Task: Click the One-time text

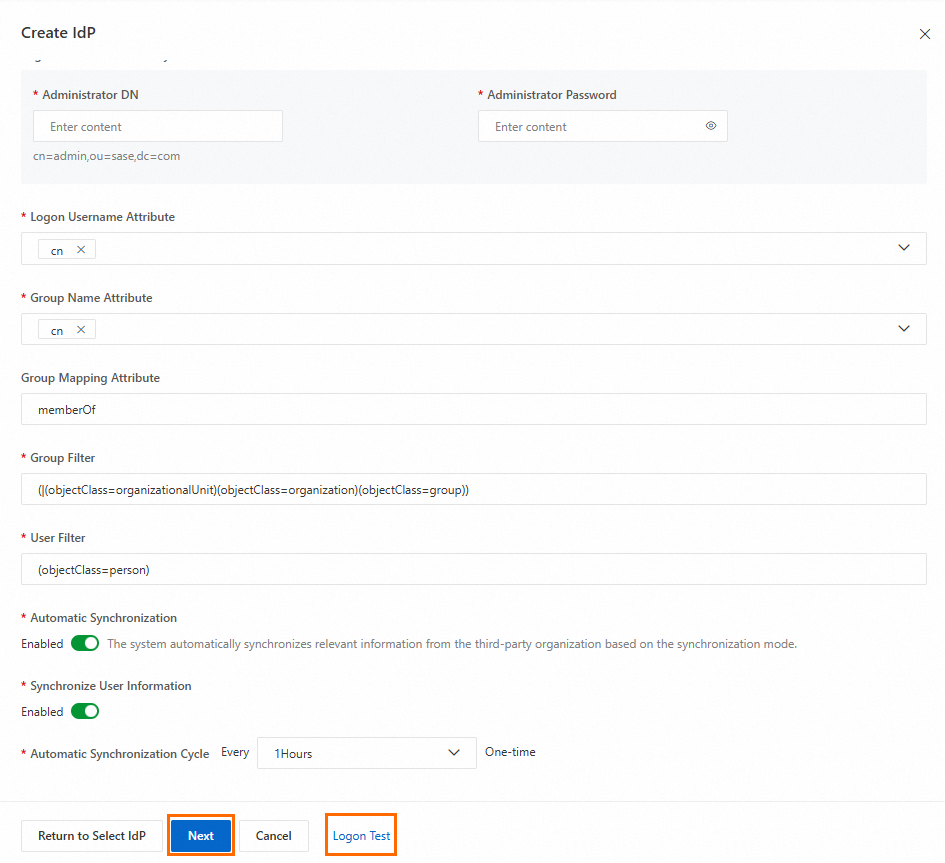Action: [x=510, y=752]
